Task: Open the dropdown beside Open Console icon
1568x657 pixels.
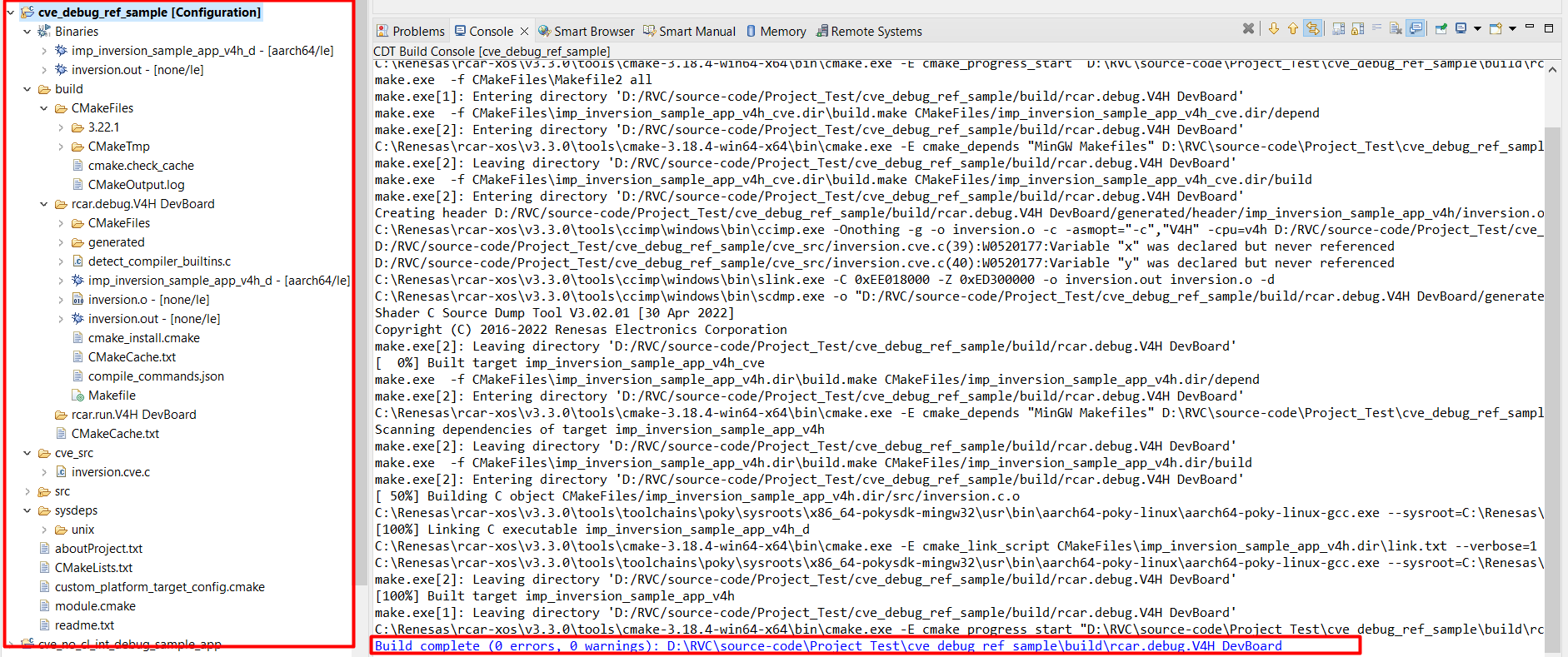Action: pos(1512,29)
